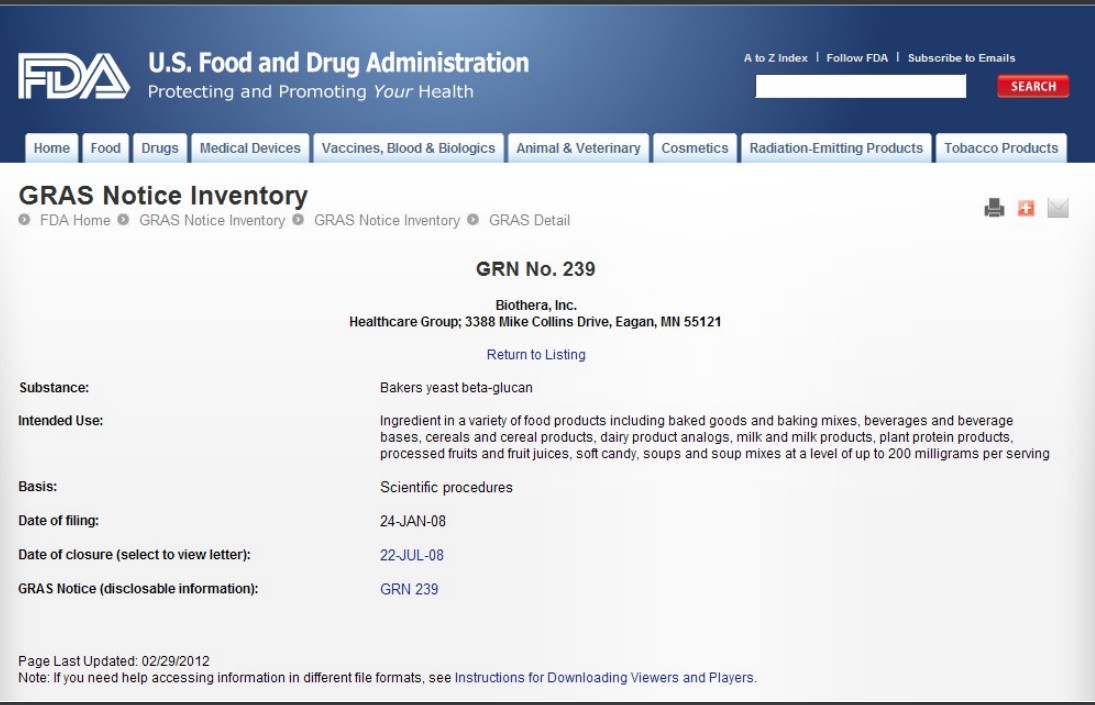The height and width of the screenshot is (705, 1095).
Task: Click the U.S. Food and Drug Administration banner text
Action: click(x=338, y=63)
